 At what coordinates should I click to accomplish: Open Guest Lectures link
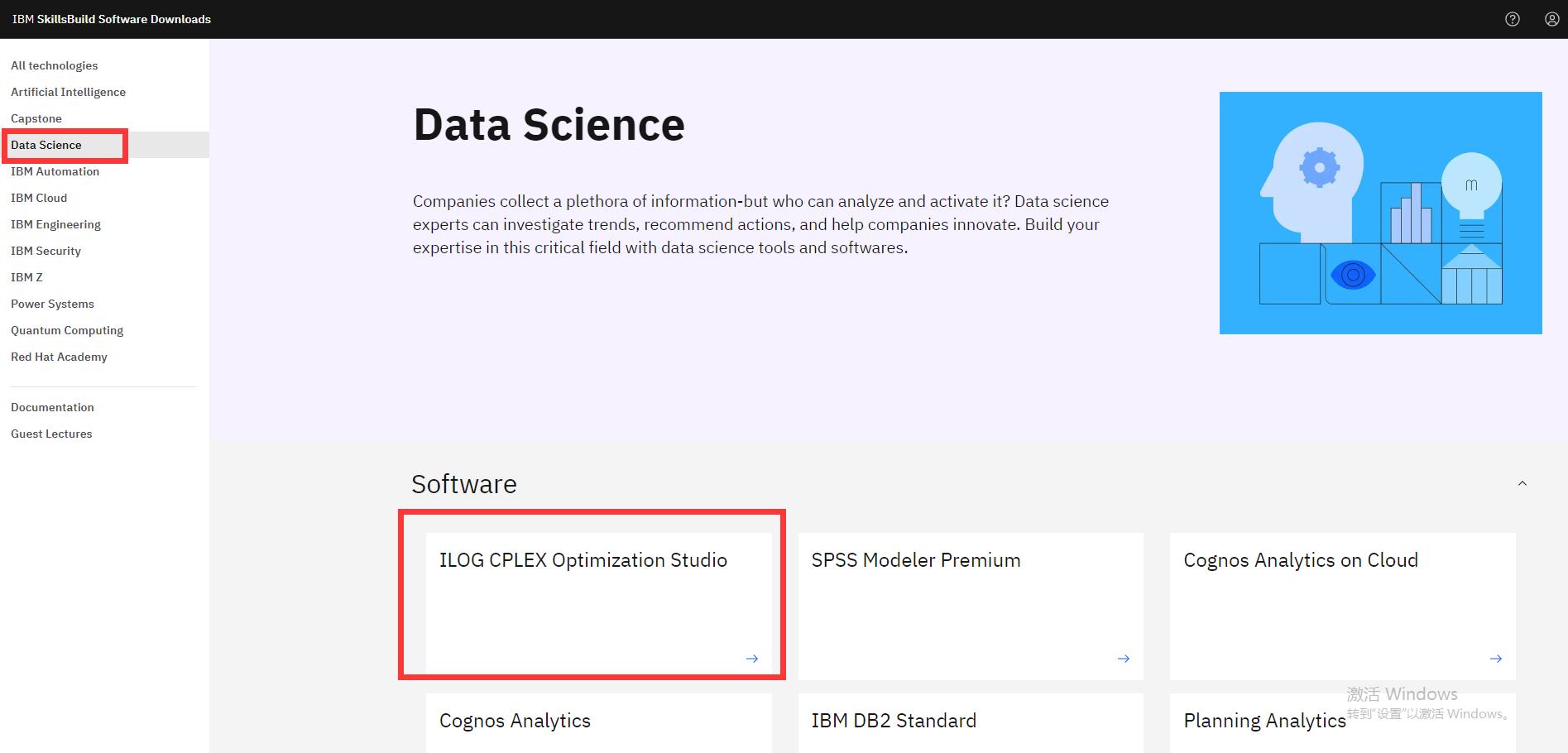pos(52,434)
